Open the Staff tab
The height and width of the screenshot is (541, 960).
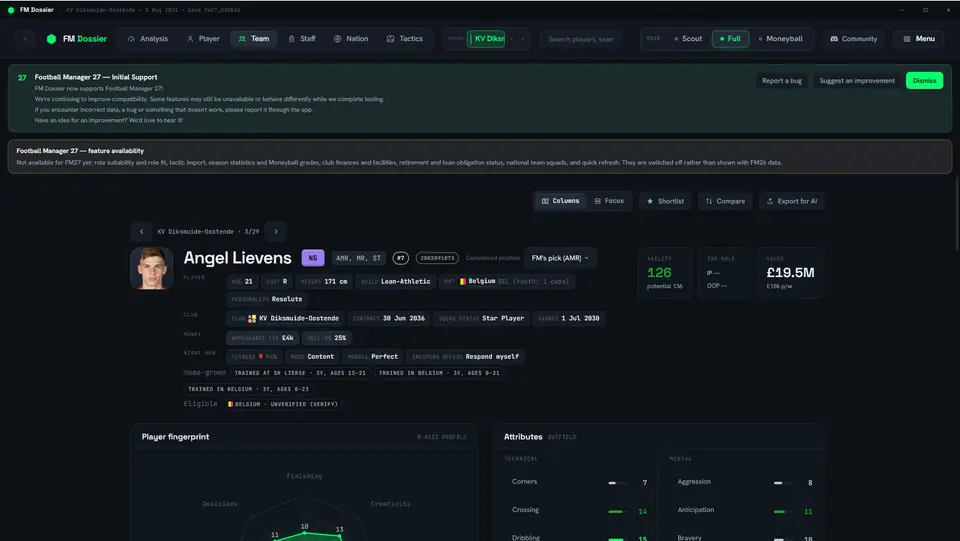coord(302,39)
